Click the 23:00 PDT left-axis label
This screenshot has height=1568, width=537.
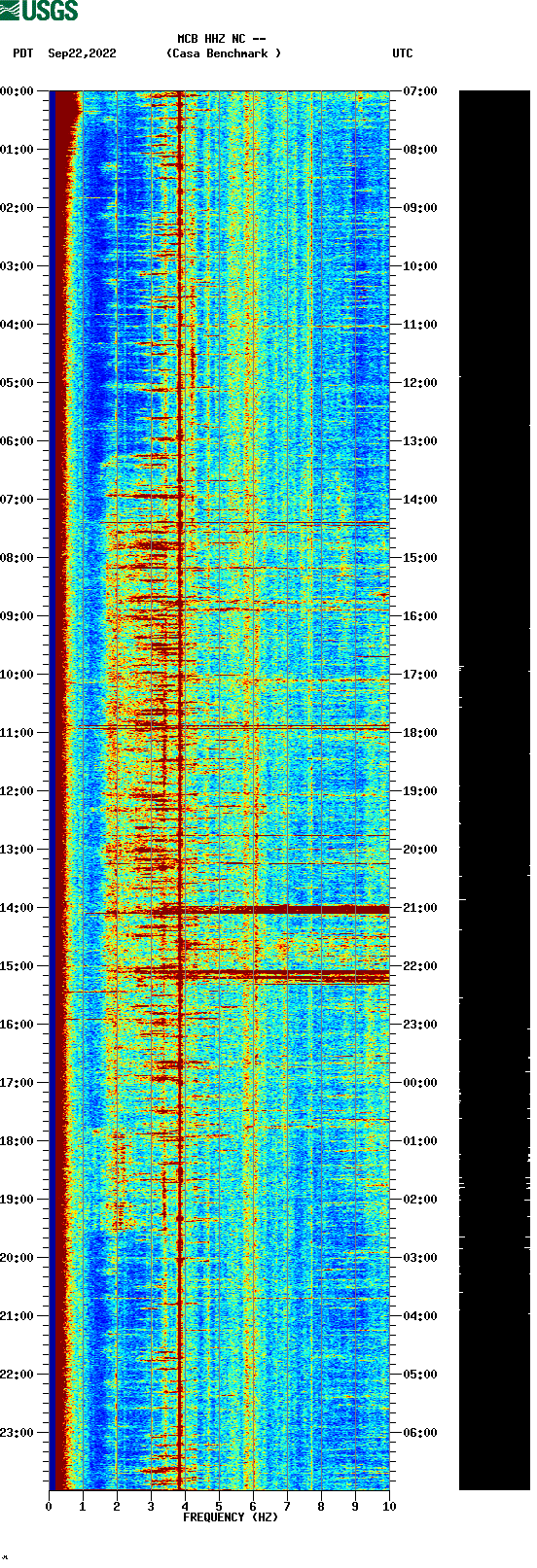click(x=18, y=1433)
